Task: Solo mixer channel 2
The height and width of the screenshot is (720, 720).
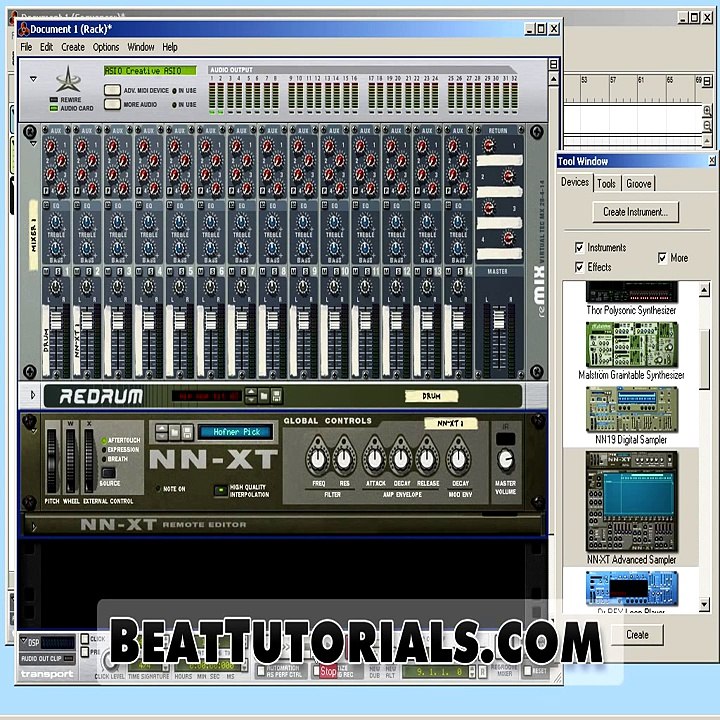Action: pyautogui.click(x=89, y=272)
